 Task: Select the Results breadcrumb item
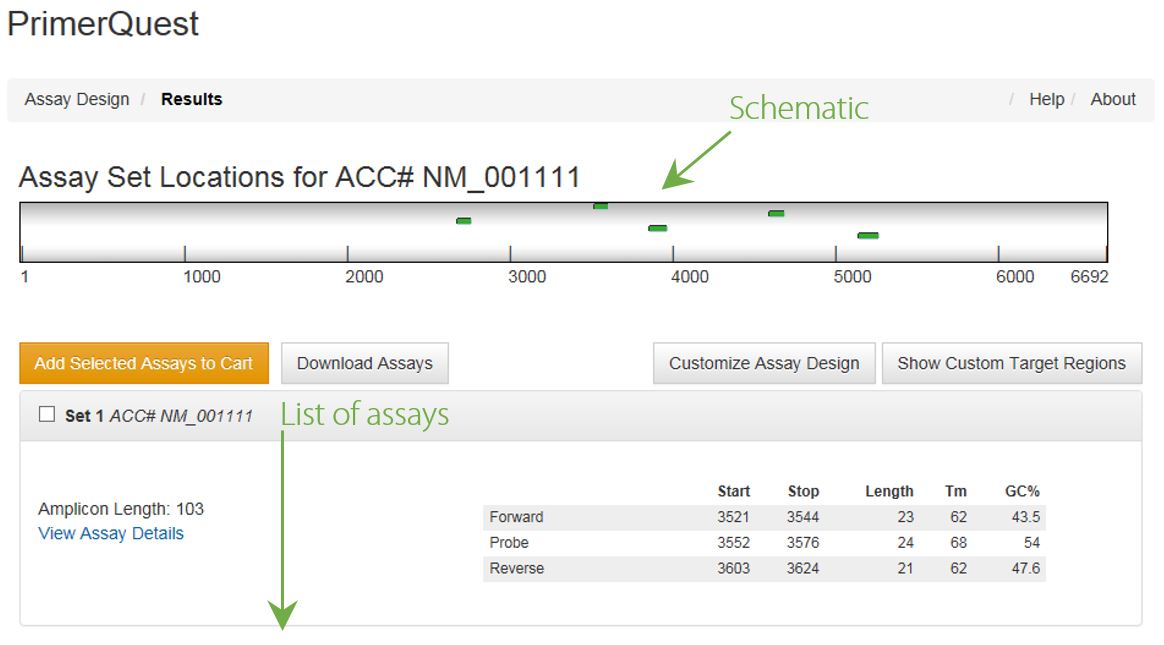(192, 99)
